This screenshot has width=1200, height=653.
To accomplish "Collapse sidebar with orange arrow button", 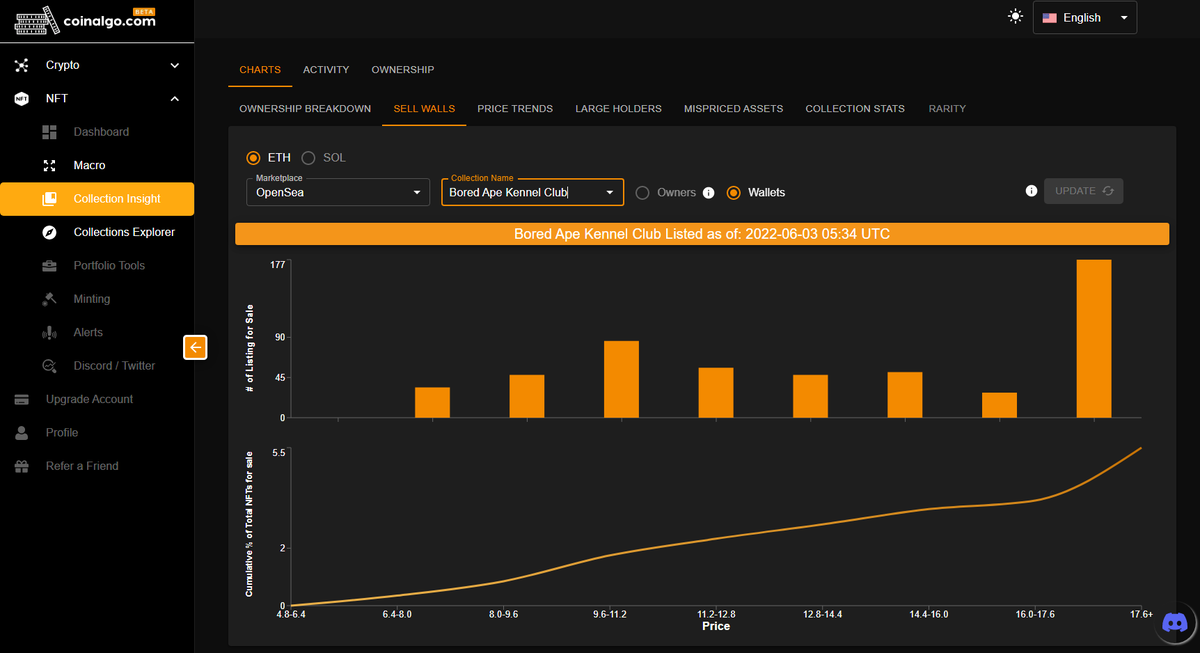I will (x=195, y=347).
